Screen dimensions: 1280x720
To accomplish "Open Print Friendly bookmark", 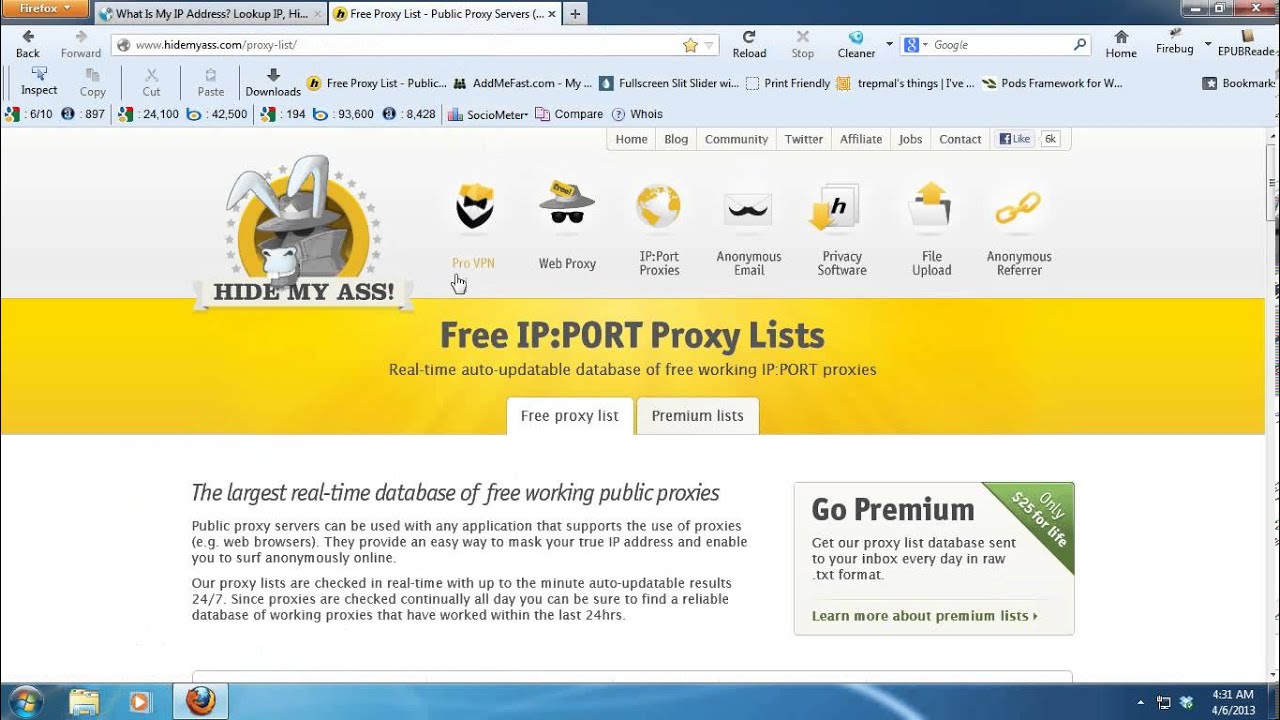I will [x=788, y=83].
